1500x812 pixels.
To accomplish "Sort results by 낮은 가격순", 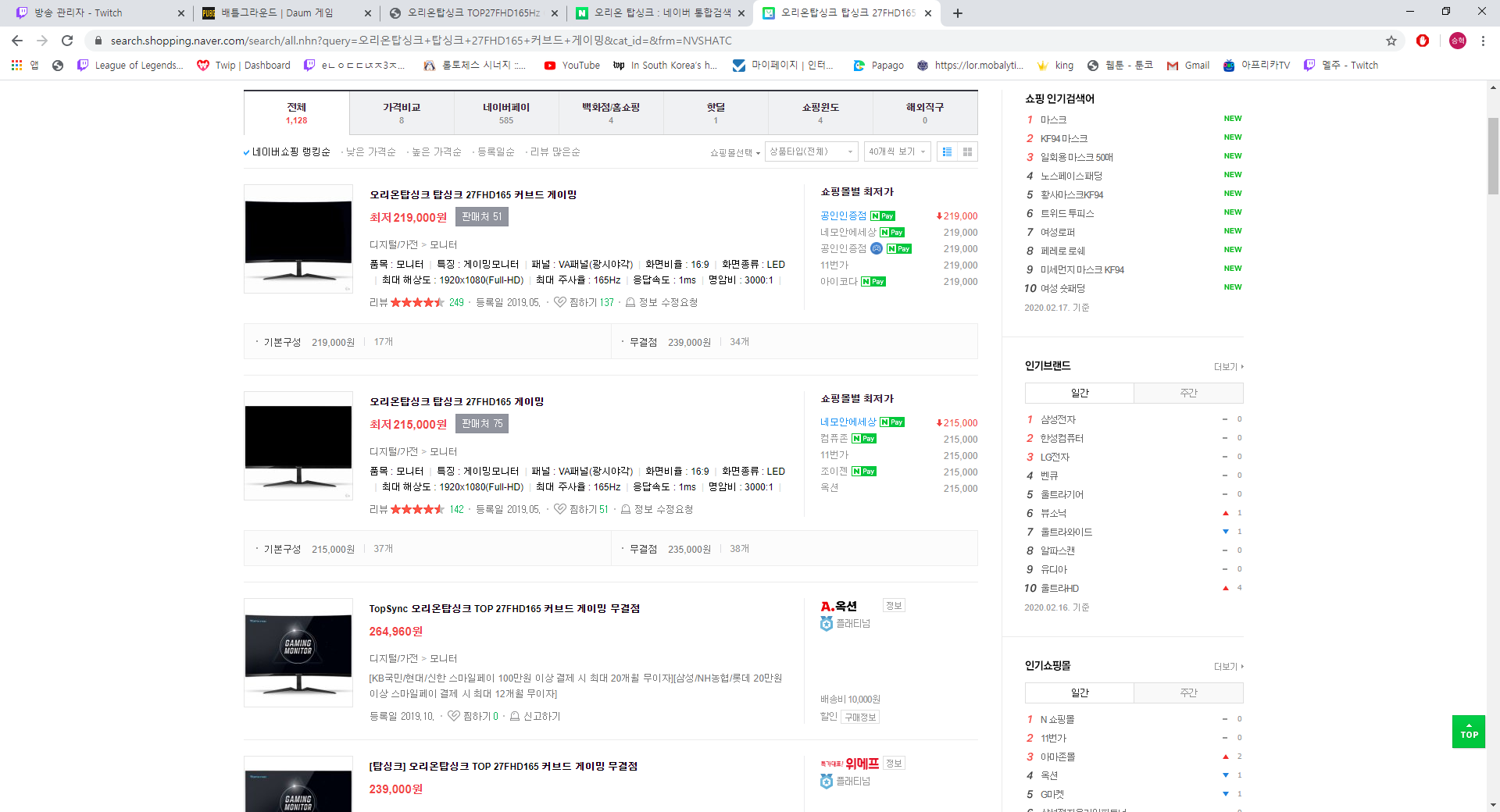I will (371, 152).
